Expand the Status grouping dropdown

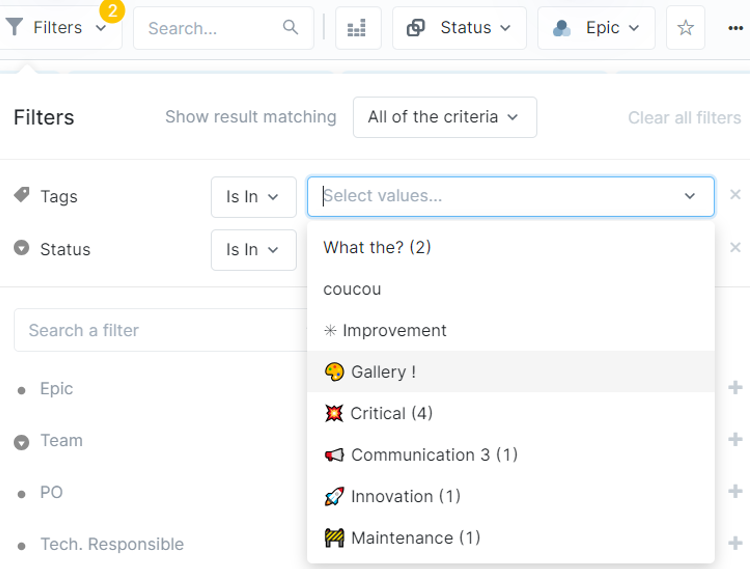pyautogui.click(x=459, y=28)
